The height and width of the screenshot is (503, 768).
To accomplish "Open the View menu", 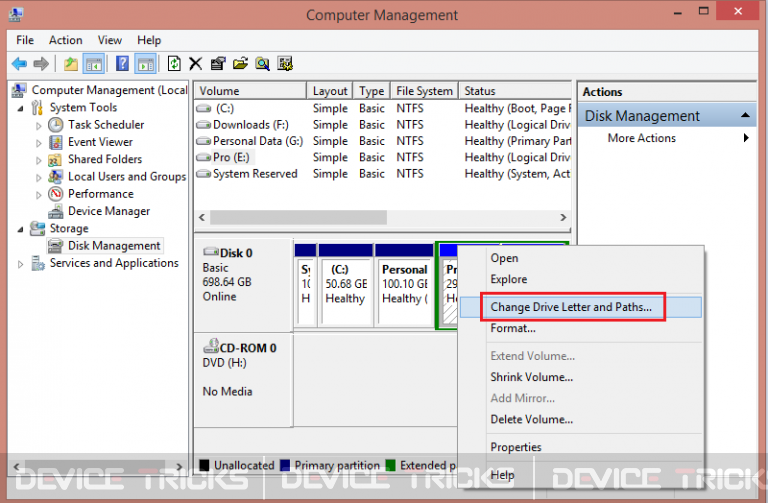I will tap(109, 40).
